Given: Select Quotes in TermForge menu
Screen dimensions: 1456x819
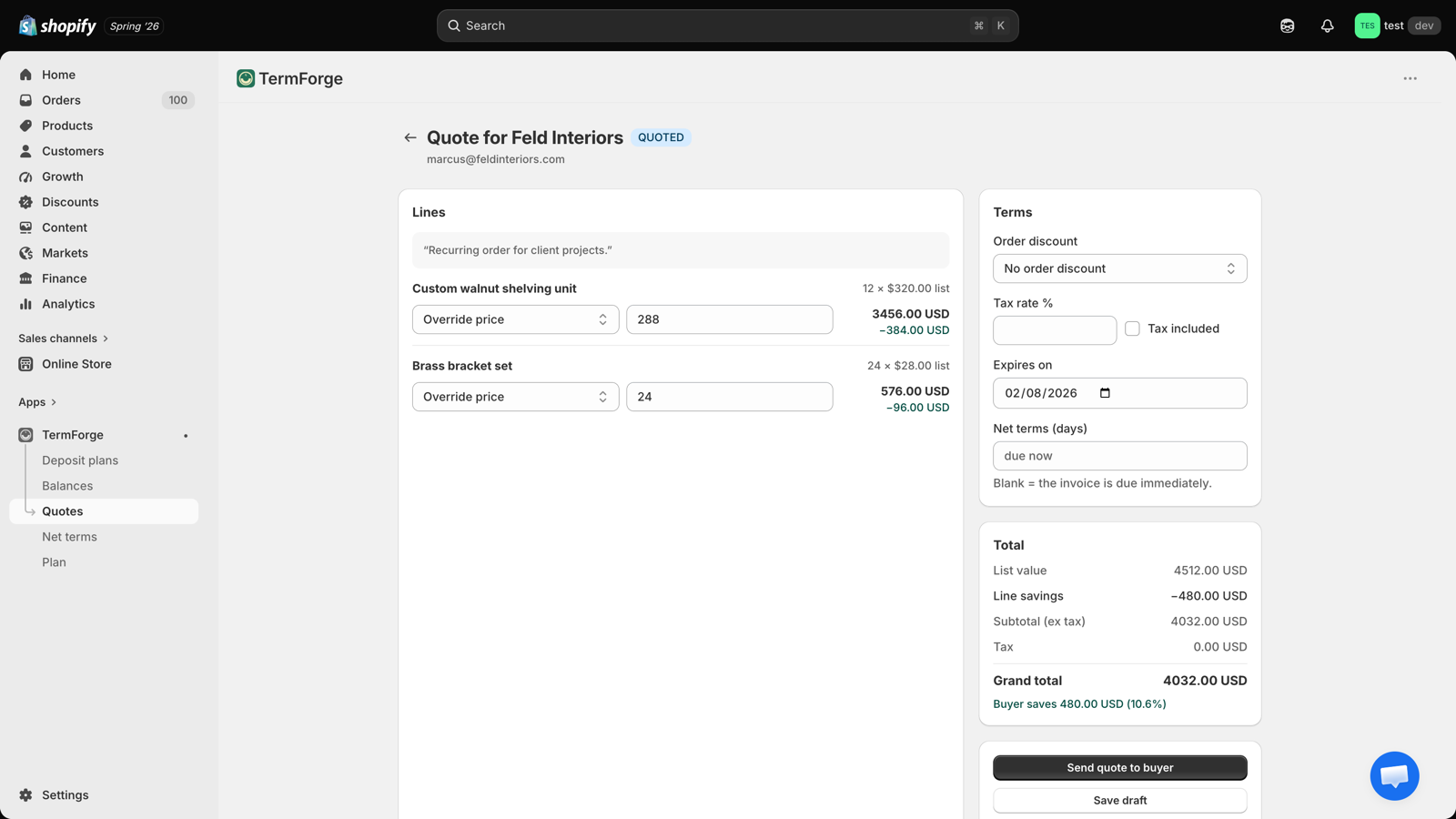Looking at the screenshot, I should pyautogui.click(x=104, y=511).
